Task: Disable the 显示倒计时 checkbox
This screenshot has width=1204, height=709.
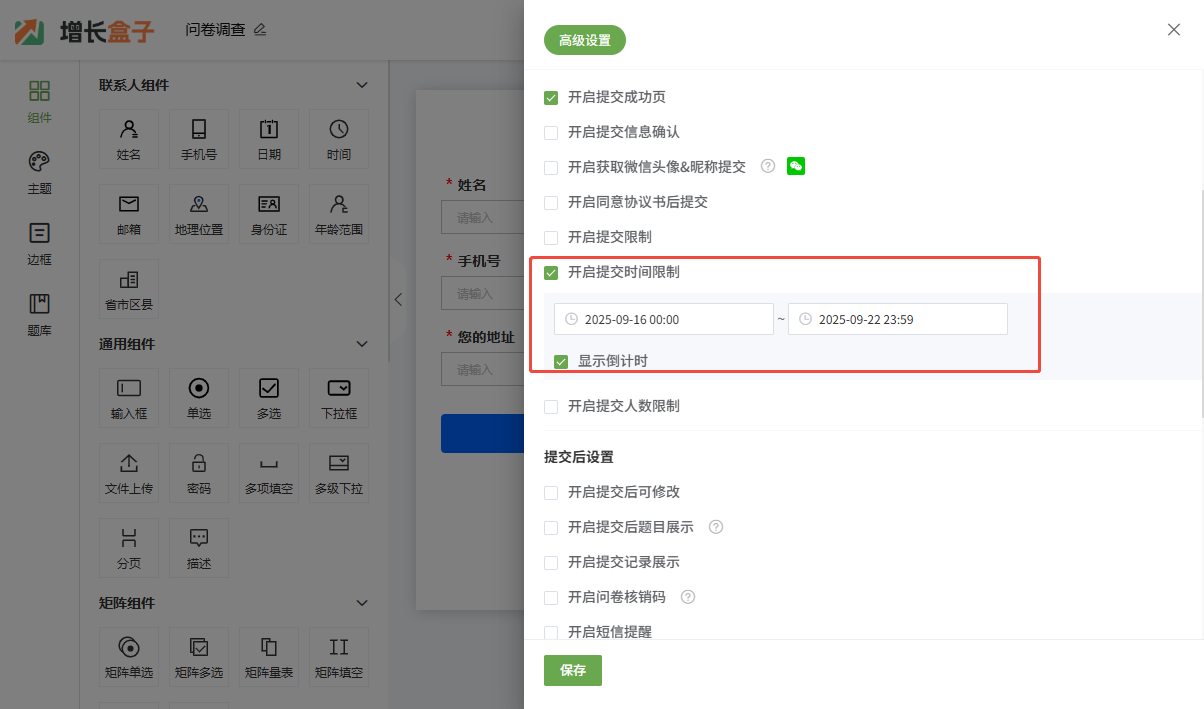Action: click(561, 361)
